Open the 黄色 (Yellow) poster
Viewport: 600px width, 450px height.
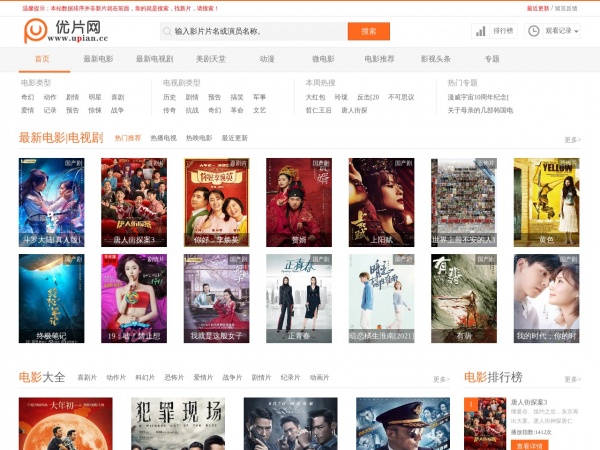[x=546, y=202]
